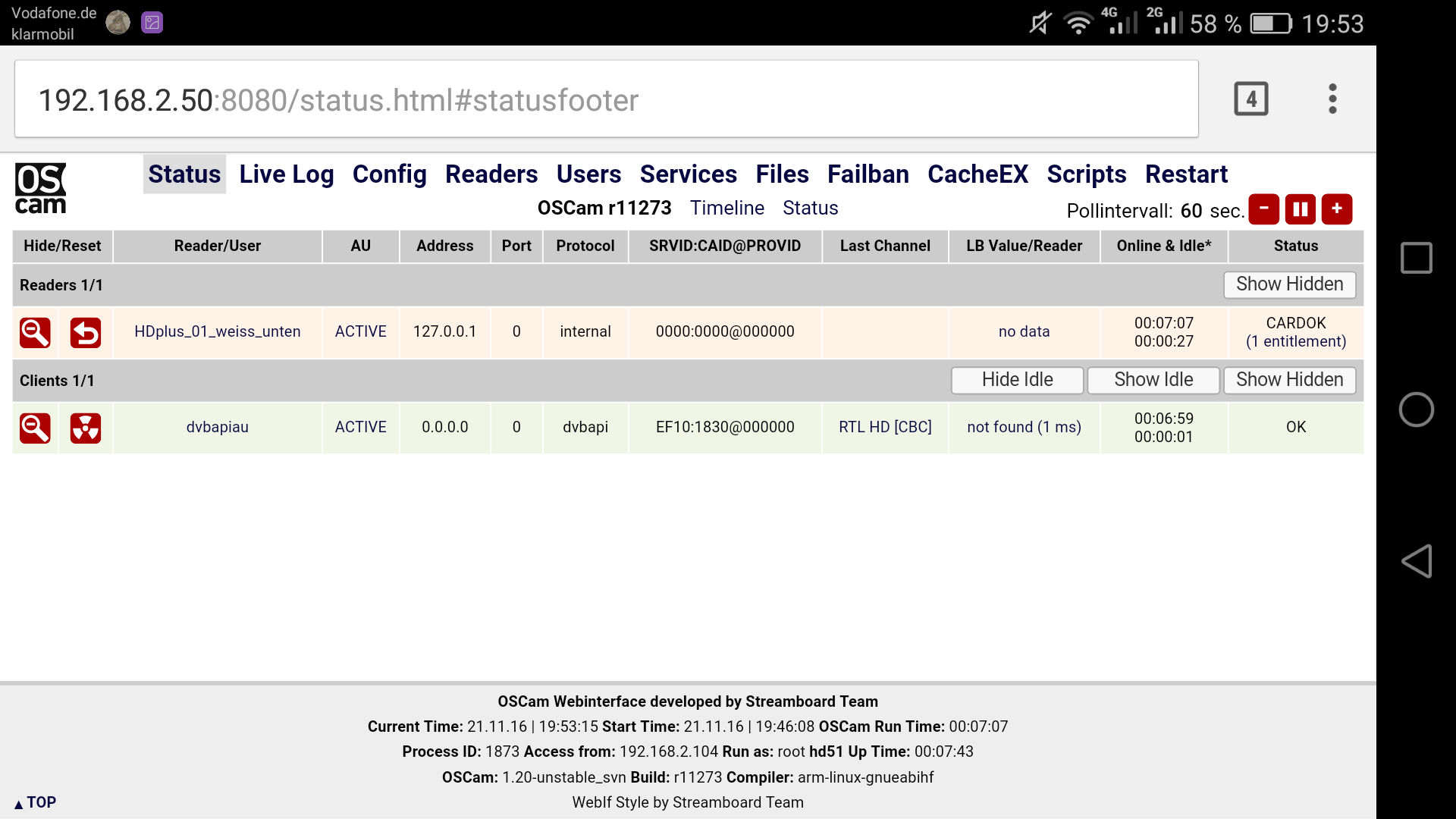The height and width of the screenshot is (819, 1456).
Task: Open the OSCam logo home link
Action: coord(41,189)
